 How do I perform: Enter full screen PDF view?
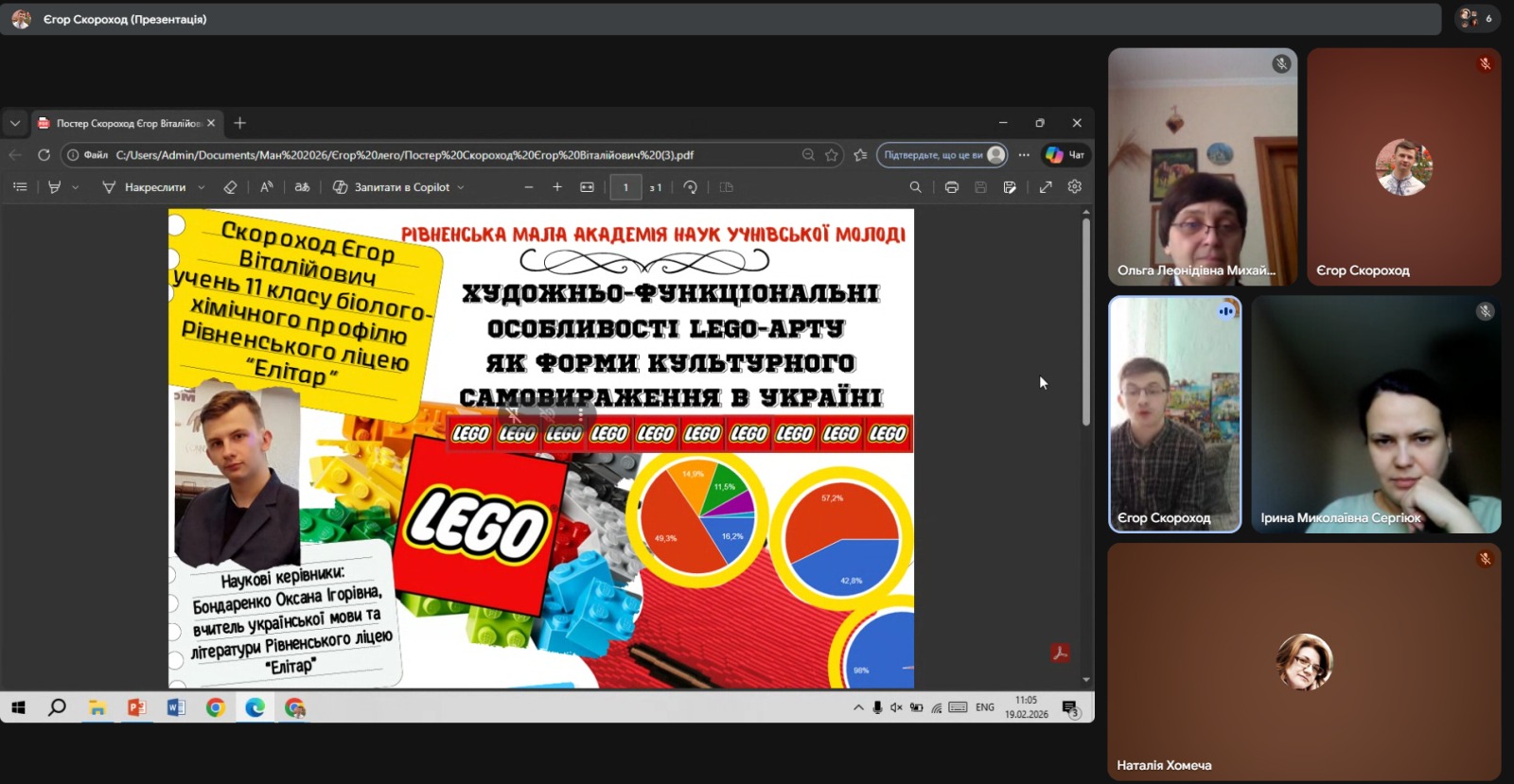click(x=1046, y=187)
